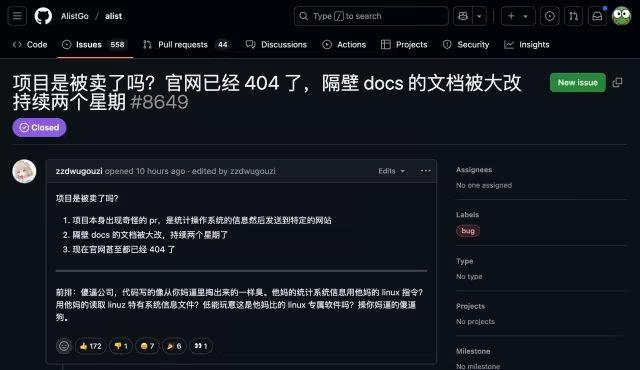Click the 44 pull requests counter badge
Viewport: 640px width, 370px height.
(222, 44)
